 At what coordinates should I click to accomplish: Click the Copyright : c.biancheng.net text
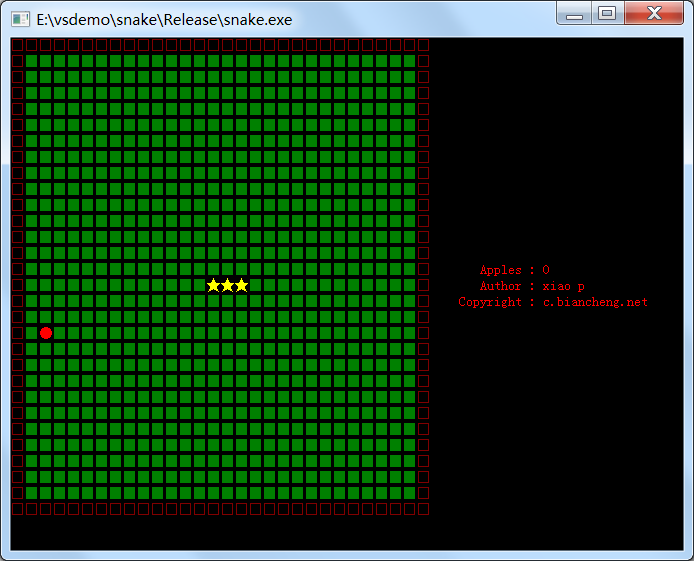[x=553, y=302]
